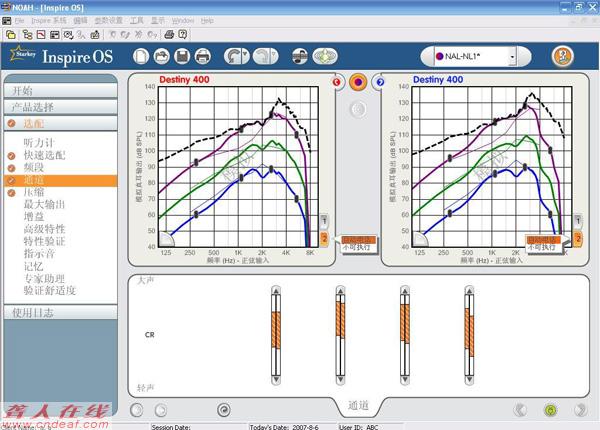The image size is (600, 430).
Task: Click the oval green globe icon
Action: coord(325,56)
